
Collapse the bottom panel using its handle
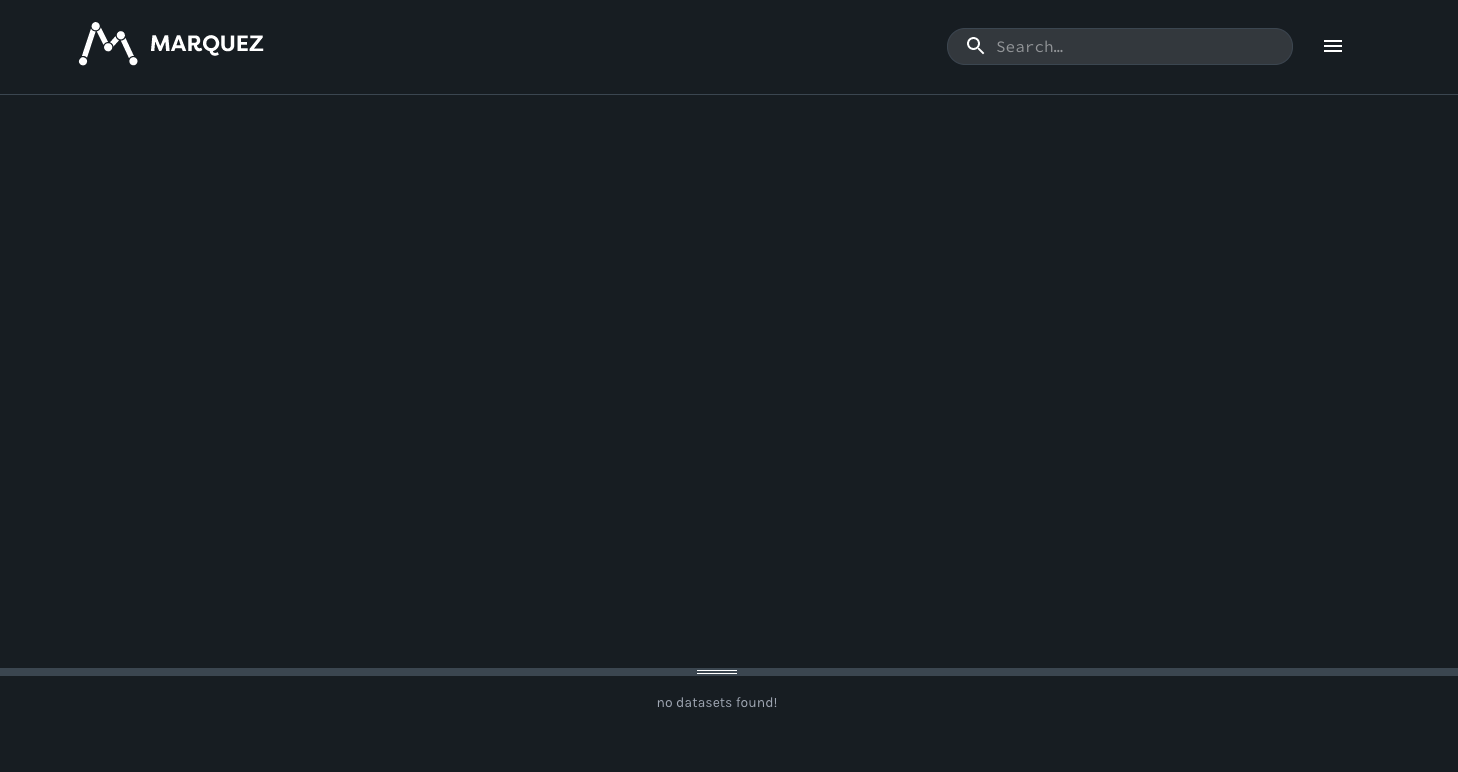[716, 671]
